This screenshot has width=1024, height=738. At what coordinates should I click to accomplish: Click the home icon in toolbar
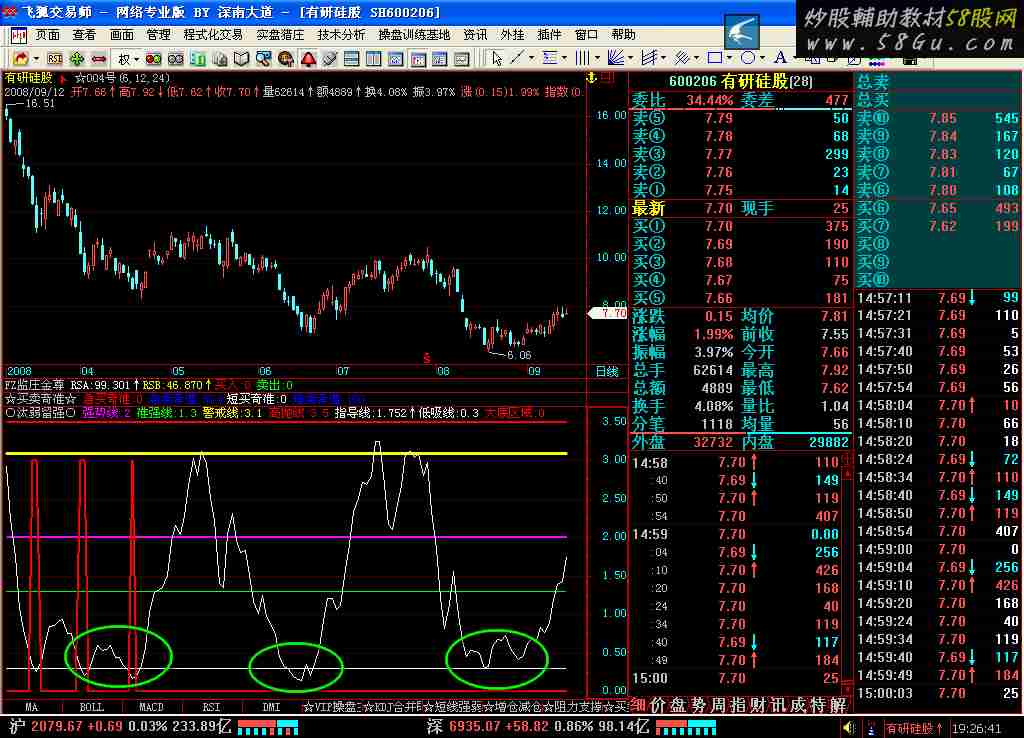pos(21,59)
